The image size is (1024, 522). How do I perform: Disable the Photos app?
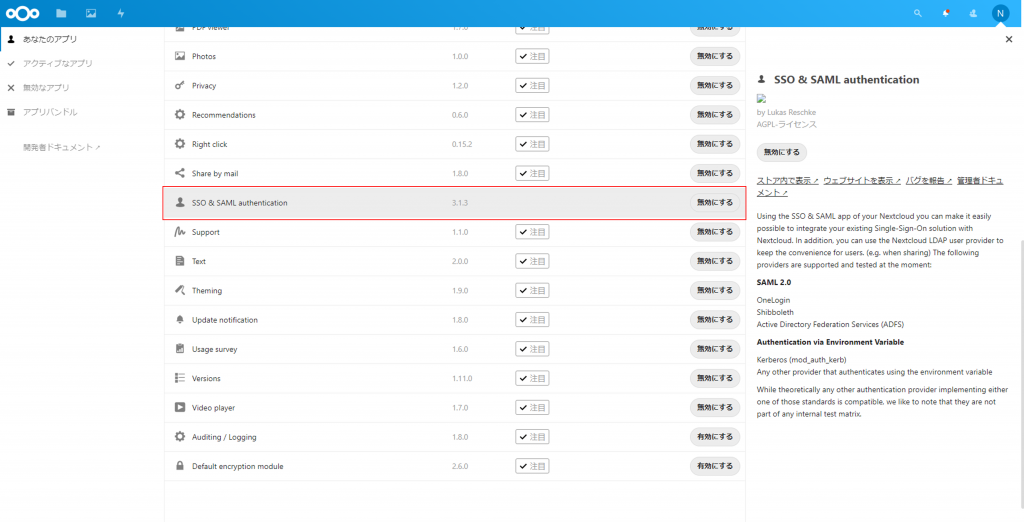715,56
